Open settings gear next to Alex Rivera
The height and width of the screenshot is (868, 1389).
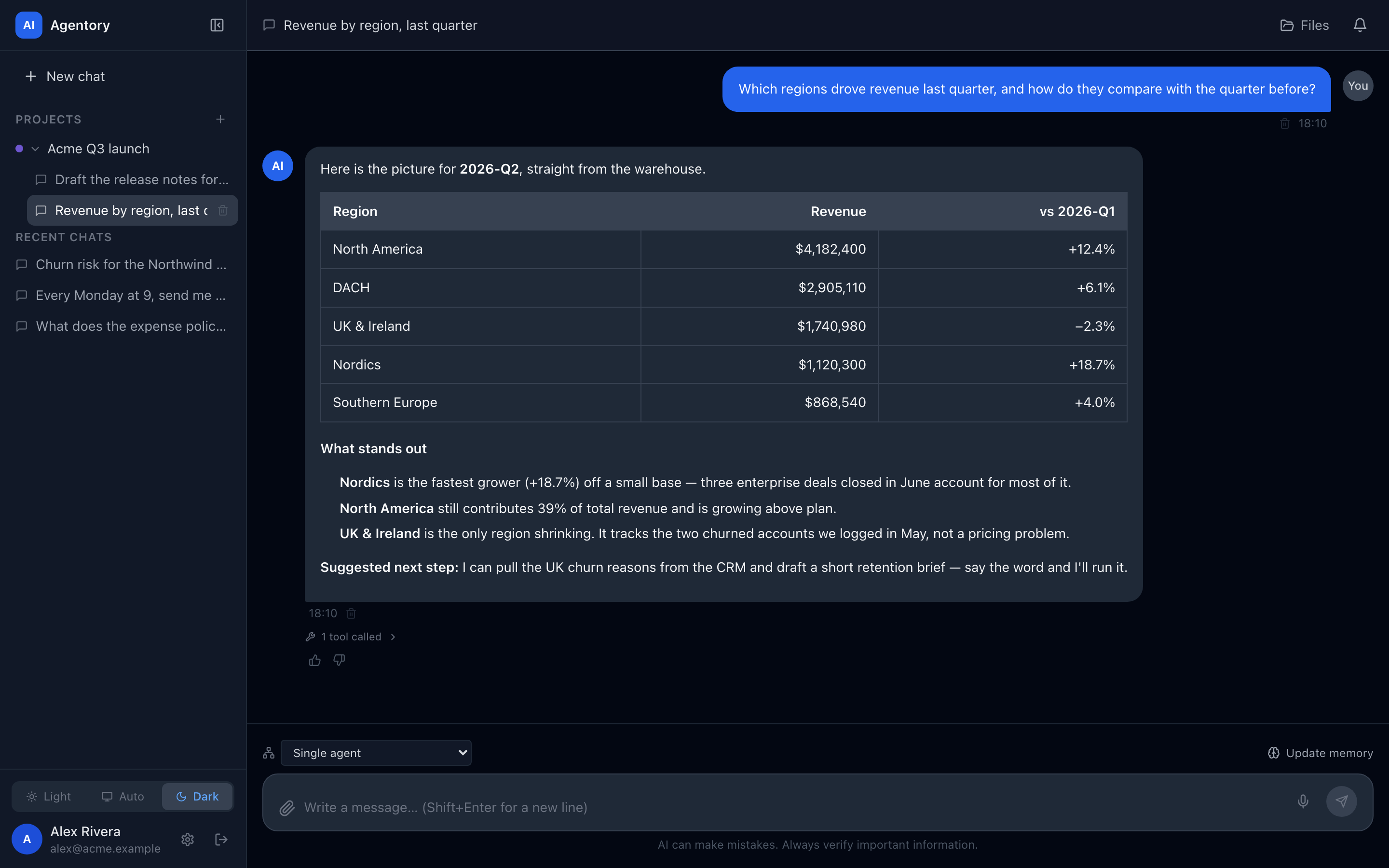click(188, 839)
